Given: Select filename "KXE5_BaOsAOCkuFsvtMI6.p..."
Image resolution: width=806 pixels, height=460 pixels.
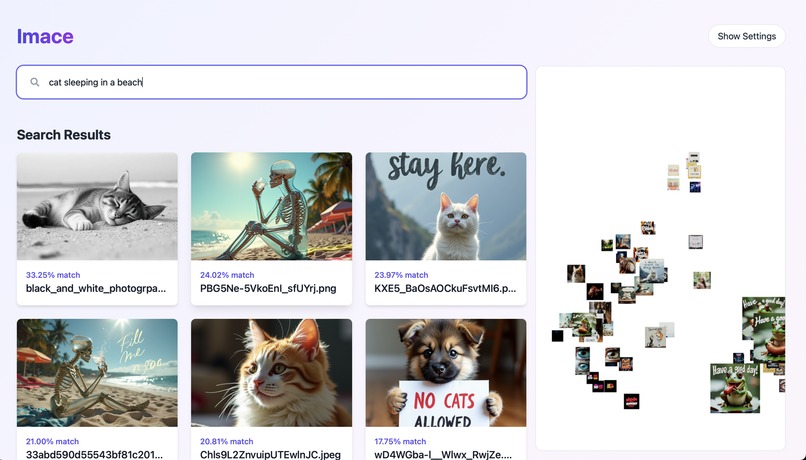Looking at the screenshot, I should [445, 288].
